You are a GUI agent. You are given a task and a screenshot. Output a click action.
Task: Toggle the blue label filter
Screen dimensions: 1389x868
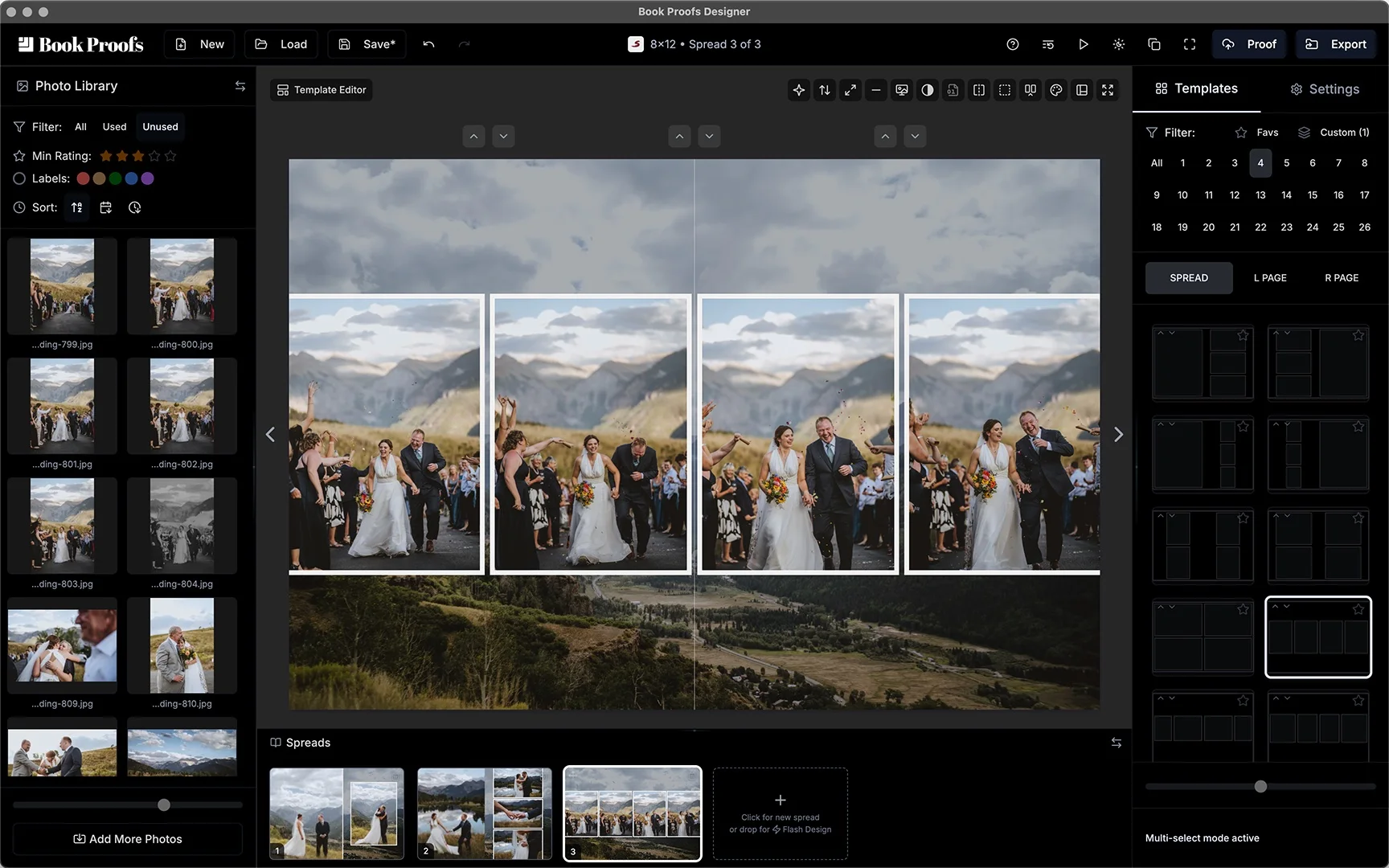point(131,178)
